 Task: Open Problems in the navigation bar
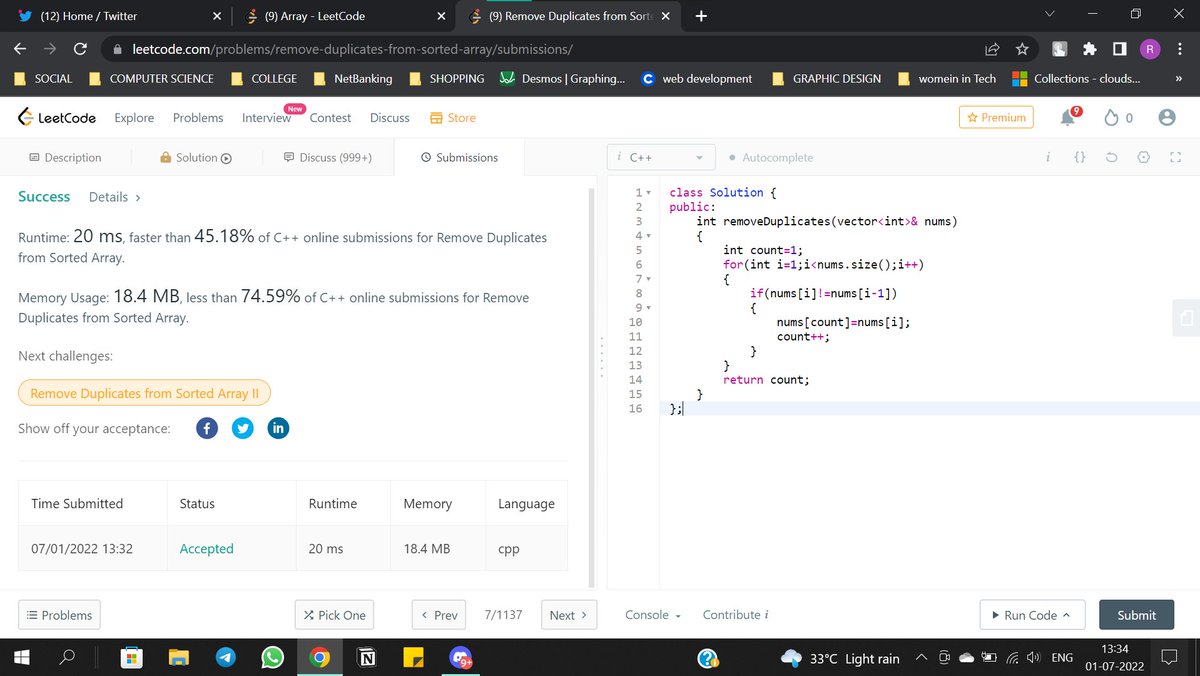pyautogui.click(x=198, y=118)
